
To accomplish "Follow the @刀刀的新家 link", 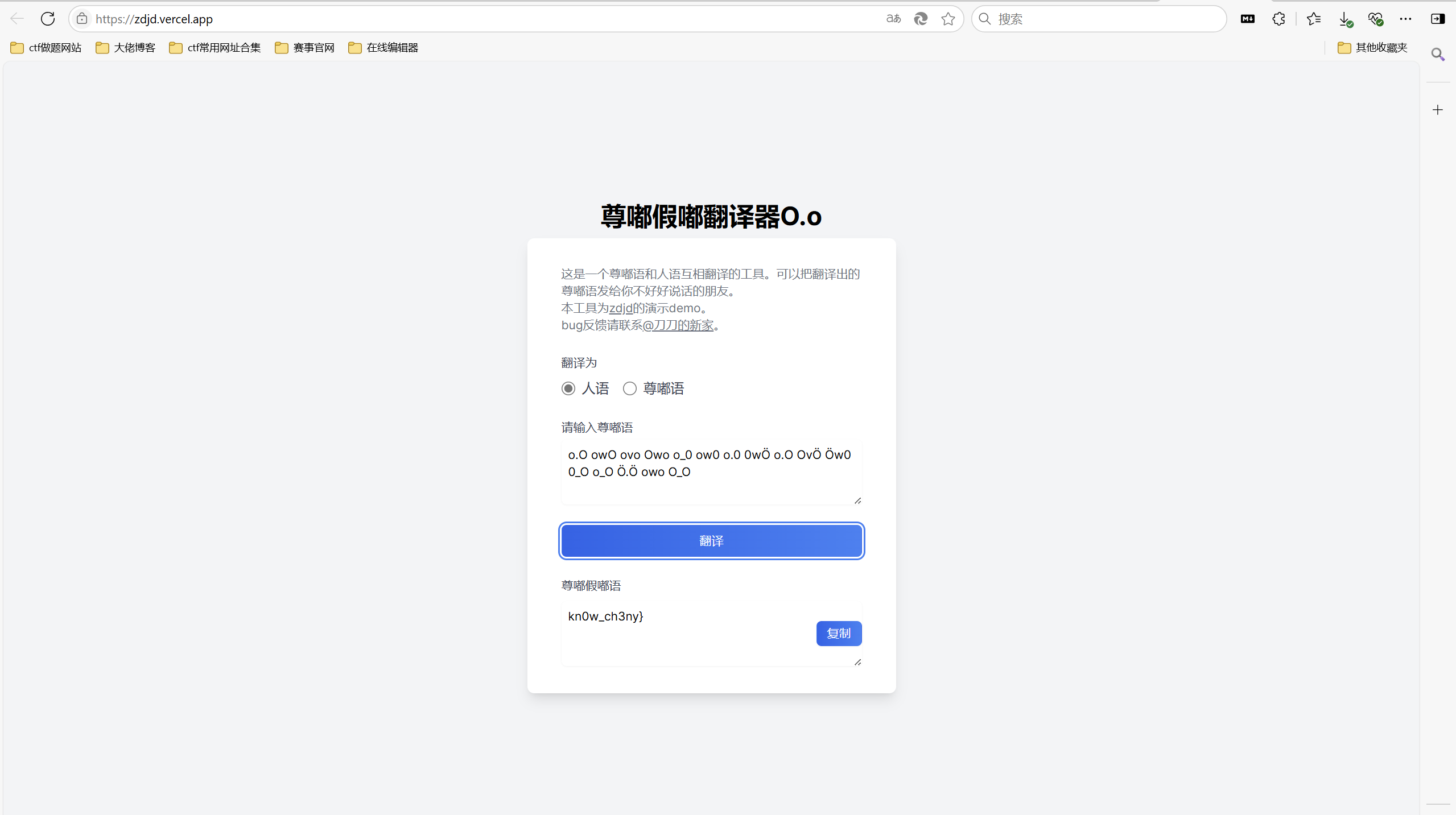I will pyautogui.click(x=678, y=325).
